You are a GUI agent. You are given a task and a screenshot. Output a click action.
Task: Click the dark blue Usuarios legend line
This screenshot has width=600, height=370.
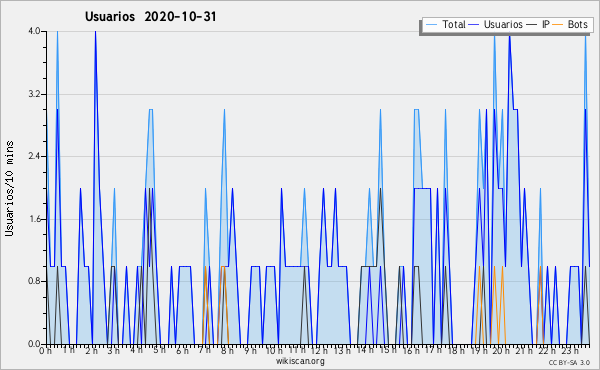click(474, 24)
